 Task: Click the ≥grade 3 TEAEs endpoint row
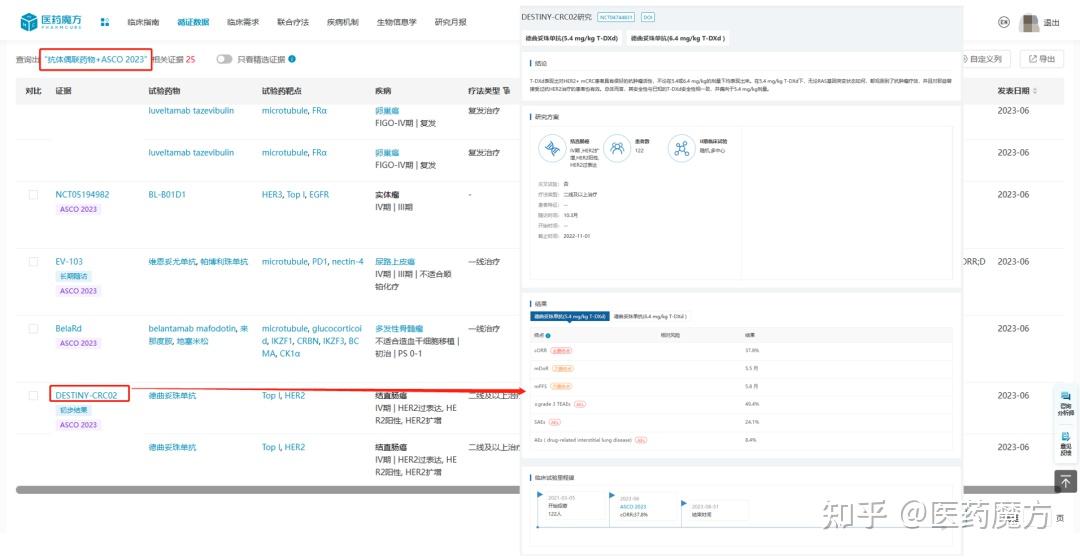[x=741, y=403]
